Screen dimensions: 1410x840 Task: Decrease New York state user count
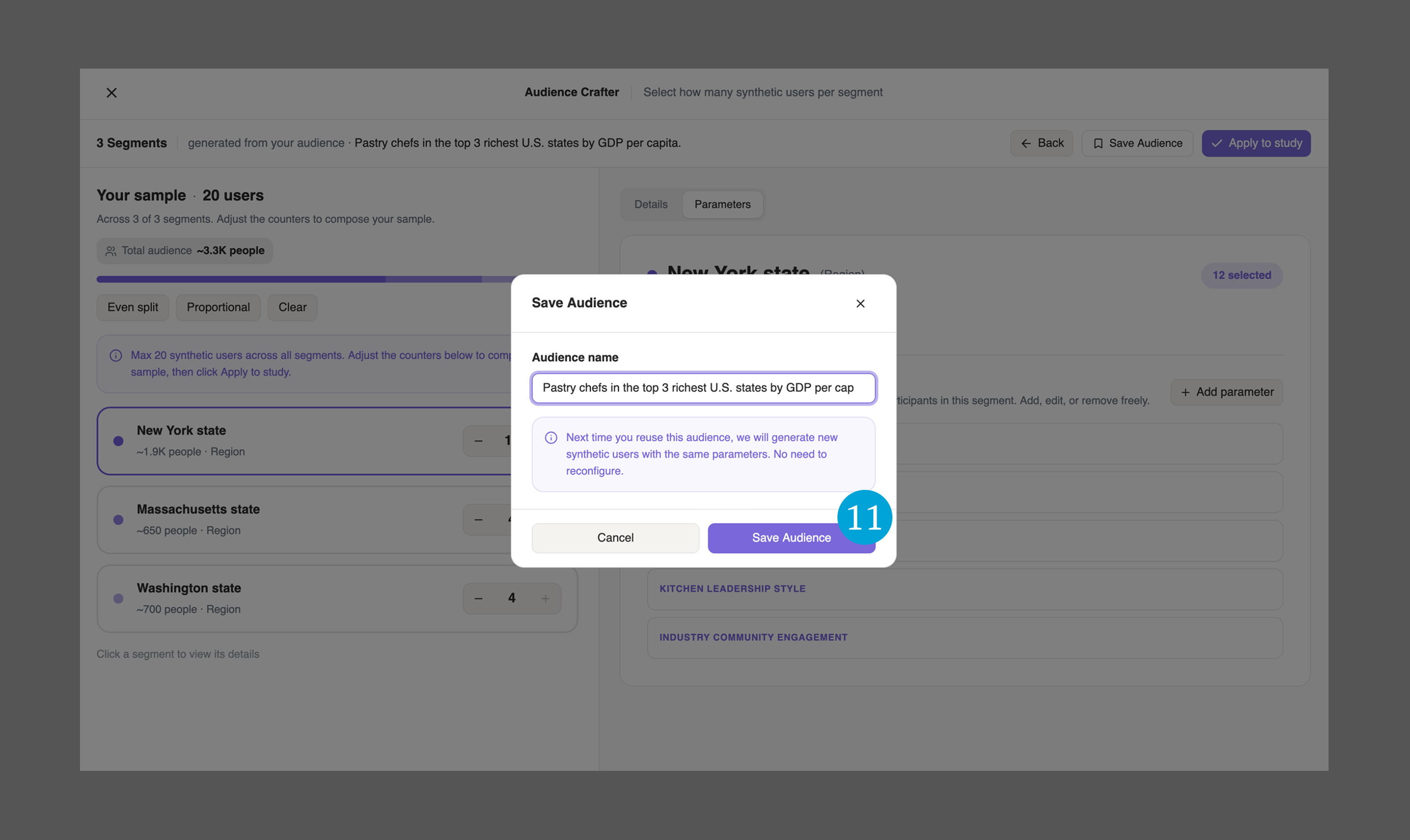[x=478, y=441]
